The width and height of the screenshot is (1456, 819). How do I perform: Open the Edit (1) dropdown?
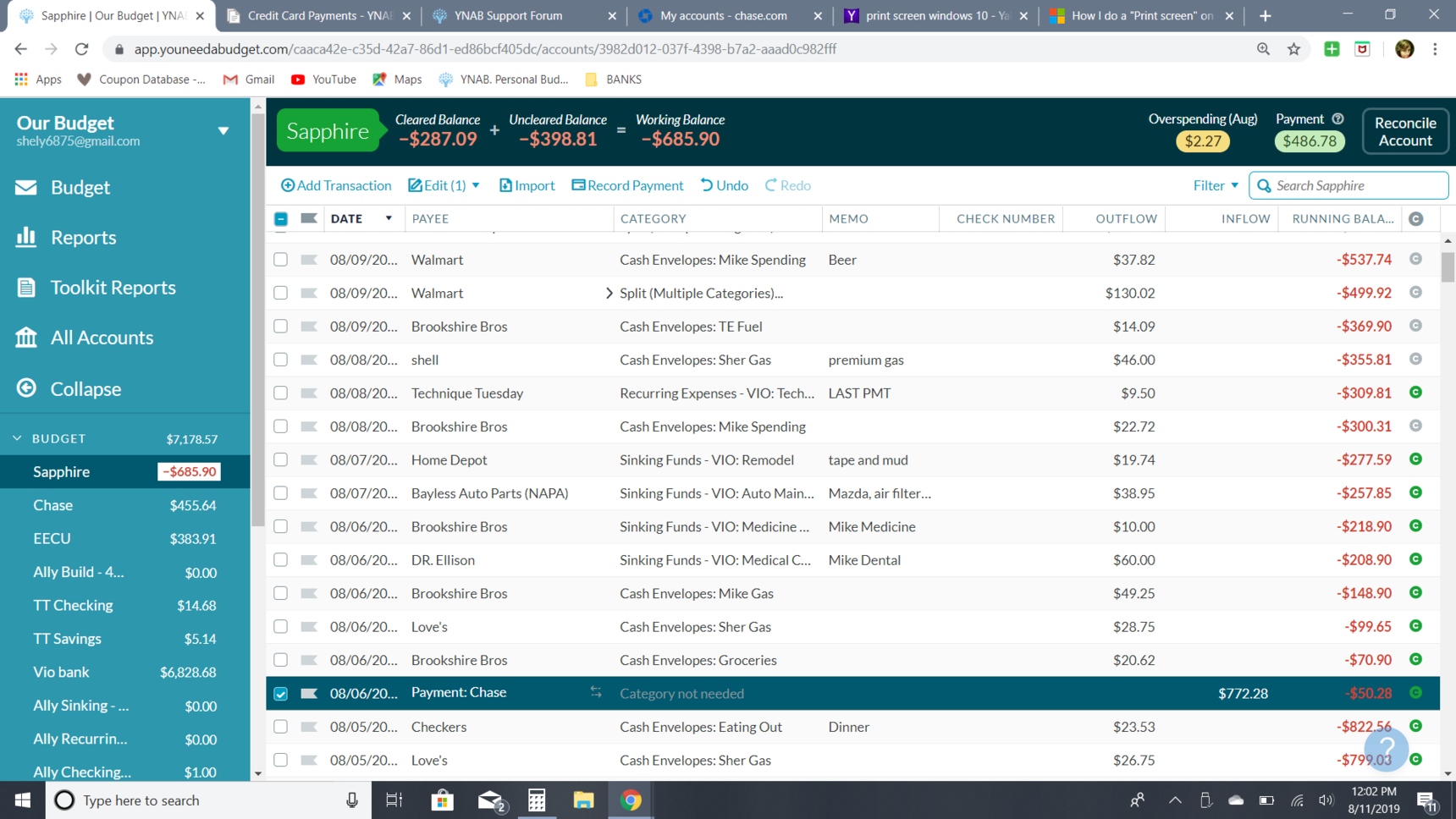444,185
